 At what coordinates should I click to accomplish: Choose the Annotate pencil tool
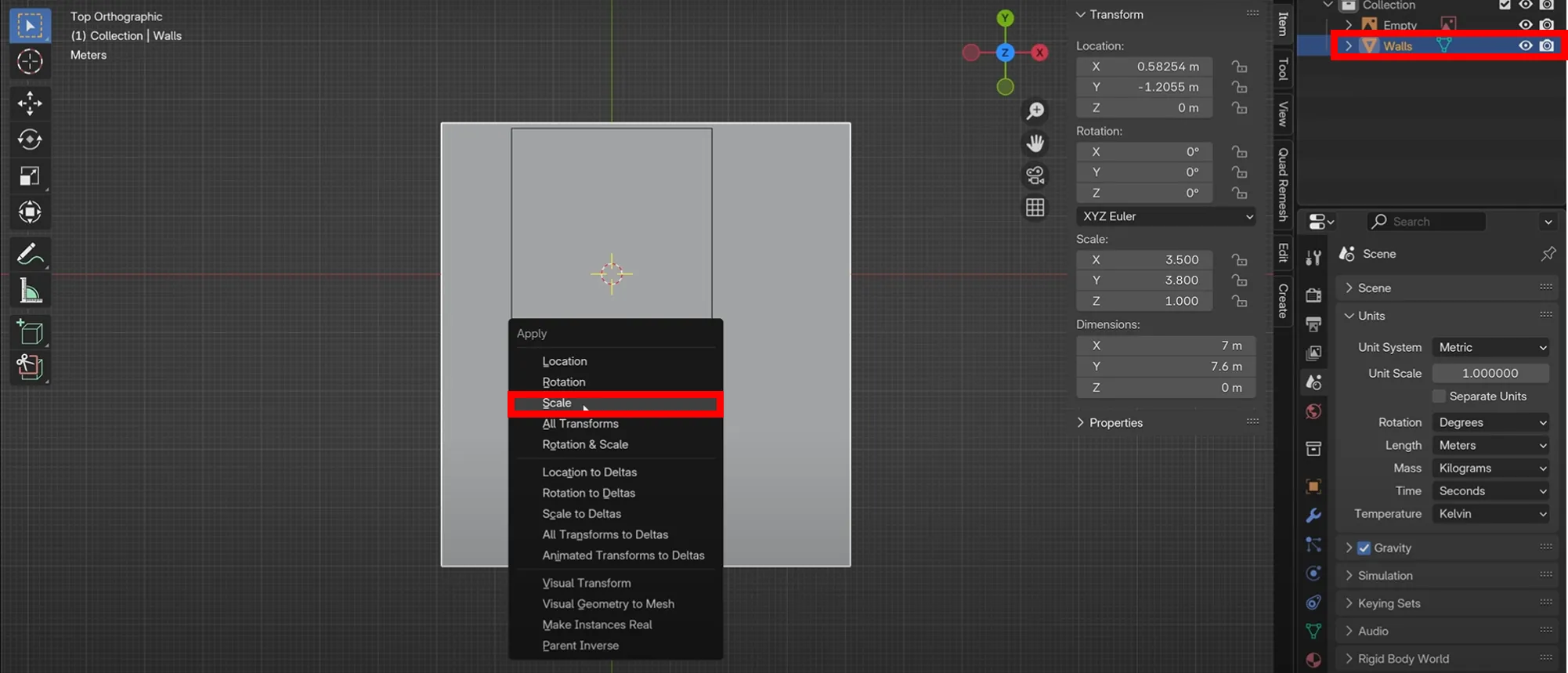pos(30,255)
